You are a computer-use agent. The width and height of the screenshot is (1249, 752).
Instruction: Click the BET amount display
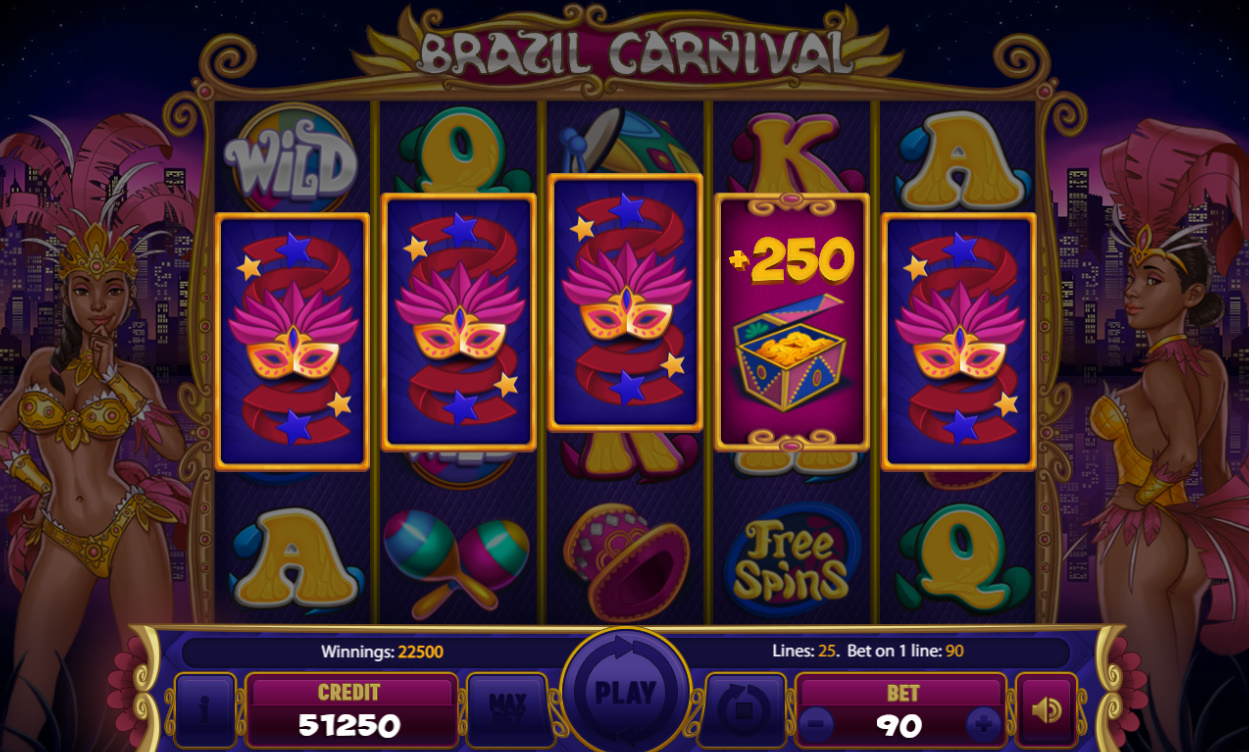[x=902, y=711]
